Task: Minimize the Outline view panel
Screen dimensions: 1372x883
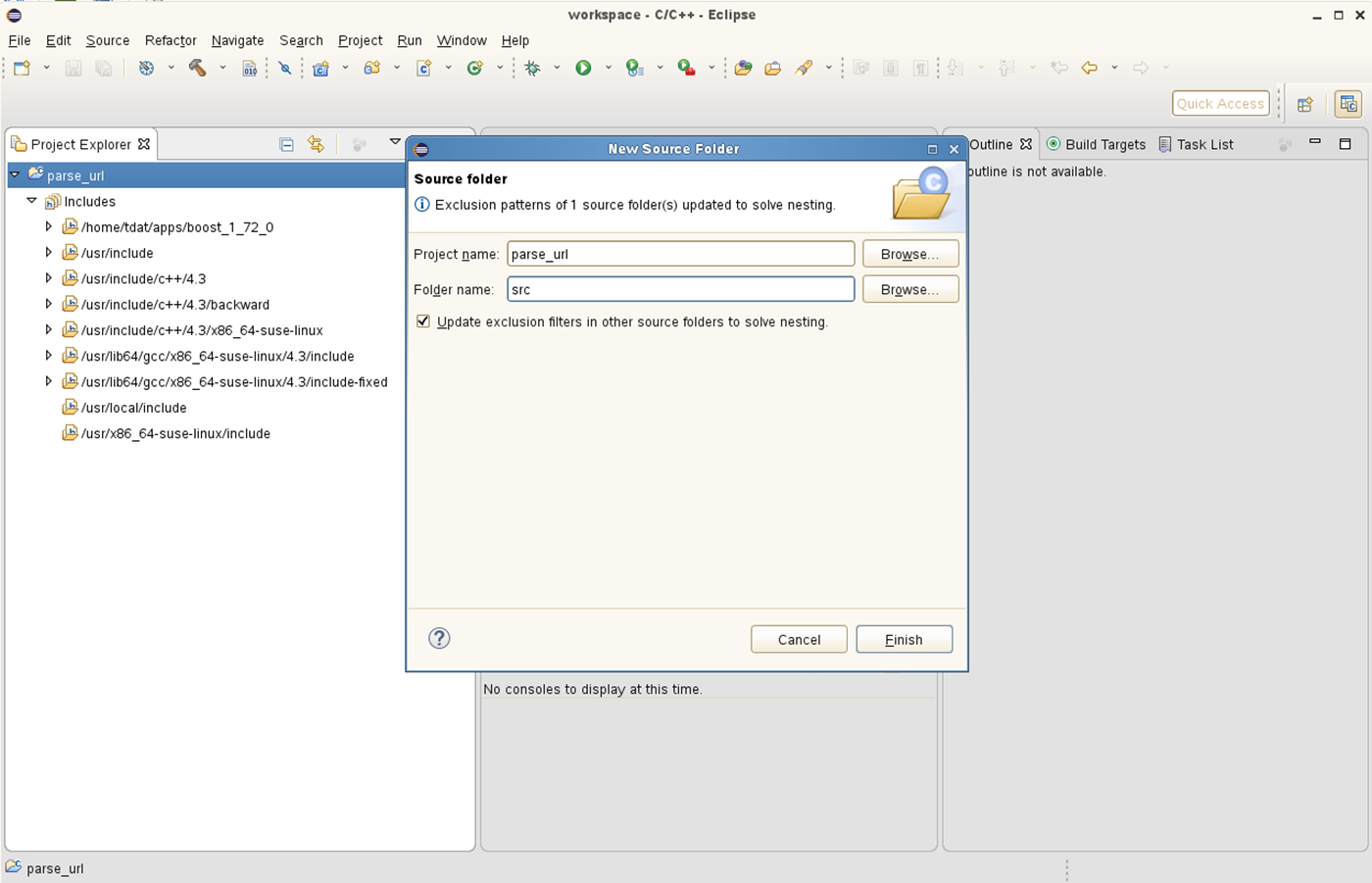Action: coord(1315,143)
